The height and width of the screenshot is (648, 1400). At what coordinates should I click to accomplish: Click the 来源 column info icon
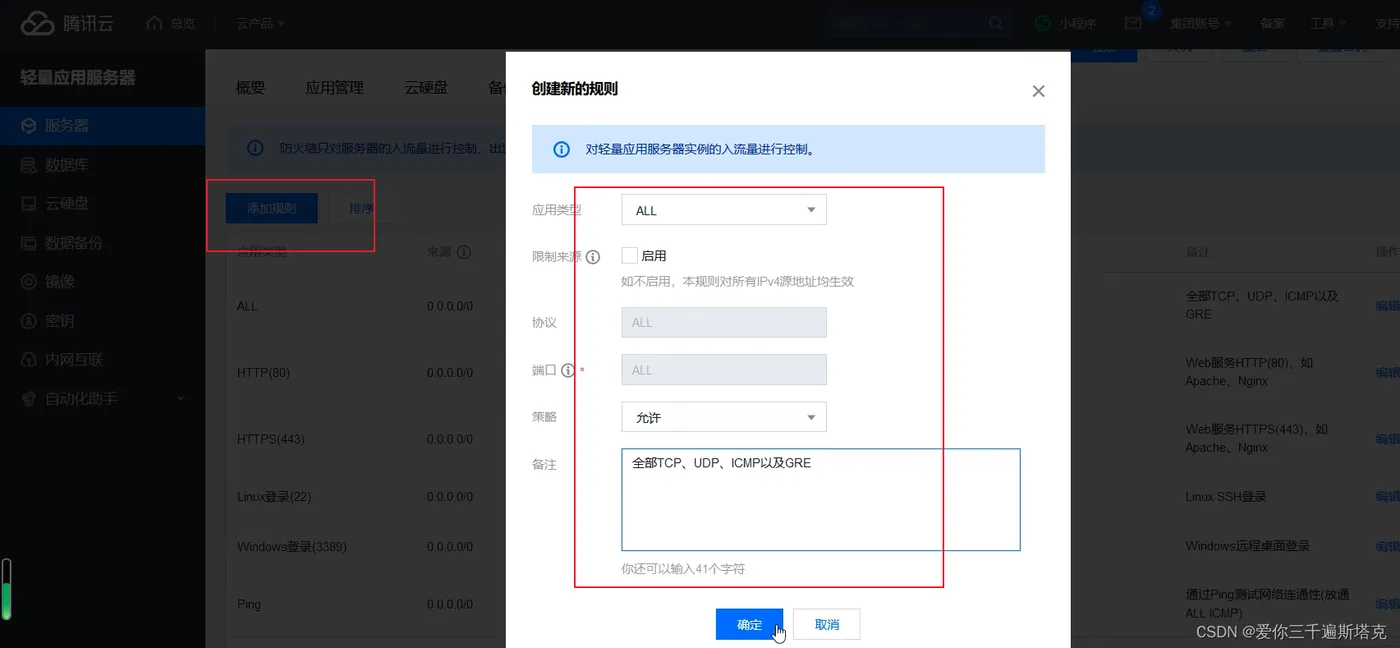coord(464,253)
